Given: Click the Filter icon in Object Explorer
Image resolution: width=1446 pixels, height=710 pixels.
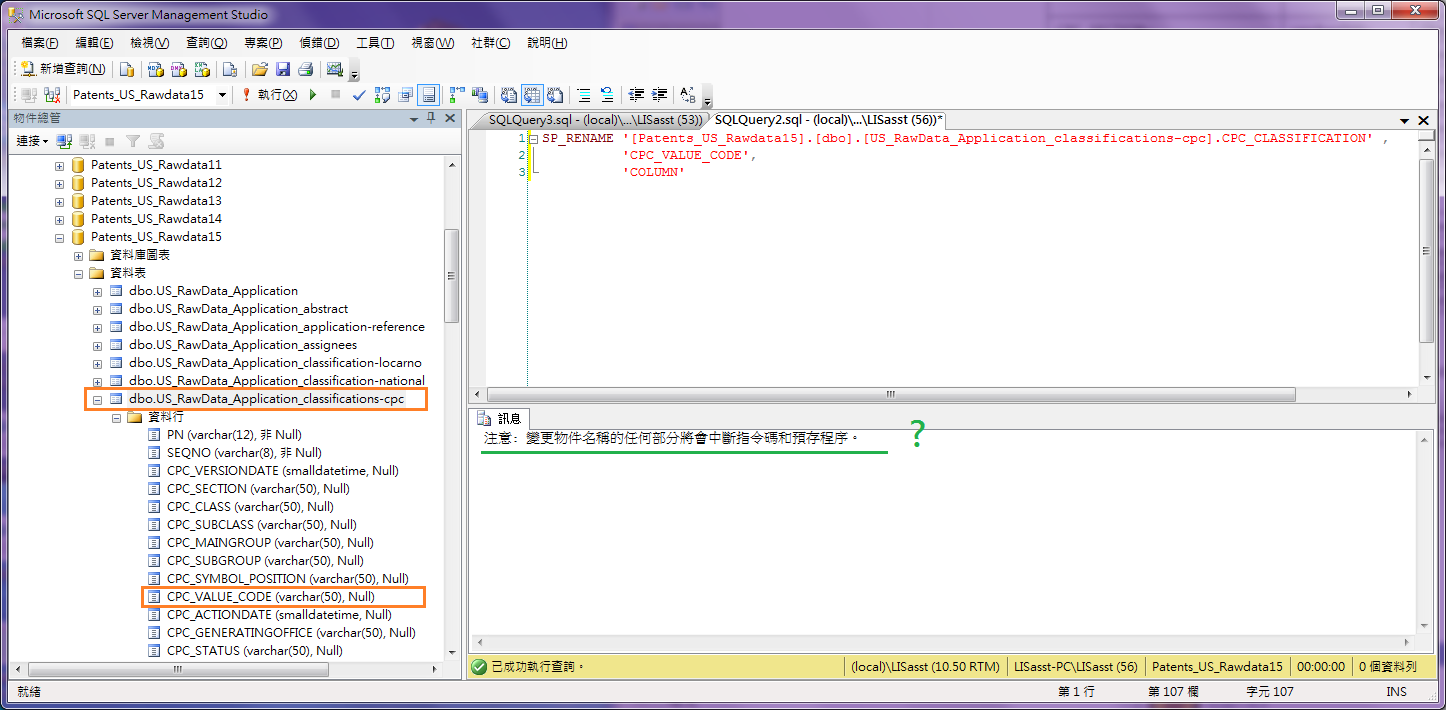Looking at the screenshot, I should tap(132, 140).
